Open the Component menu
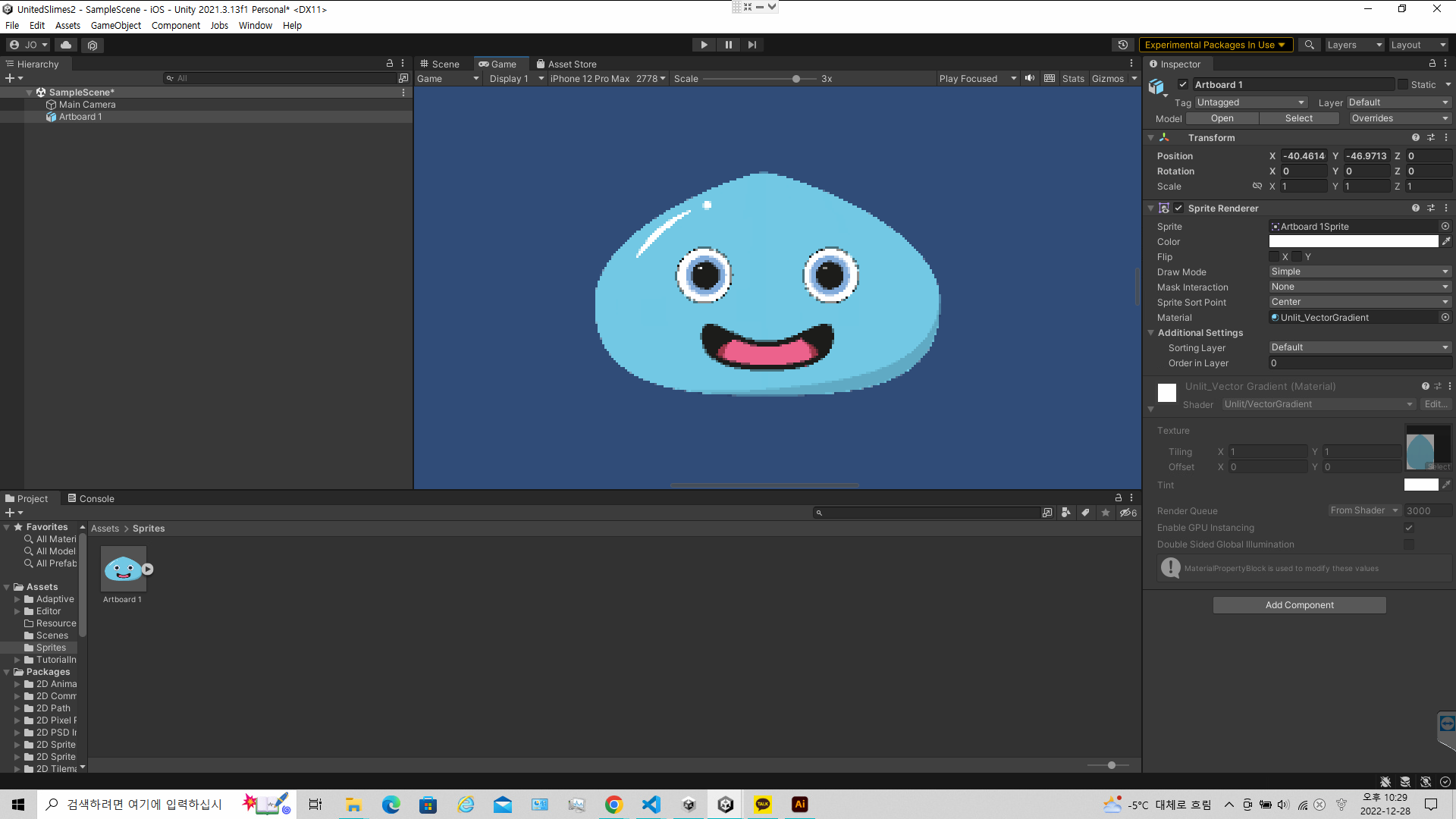 175,25
